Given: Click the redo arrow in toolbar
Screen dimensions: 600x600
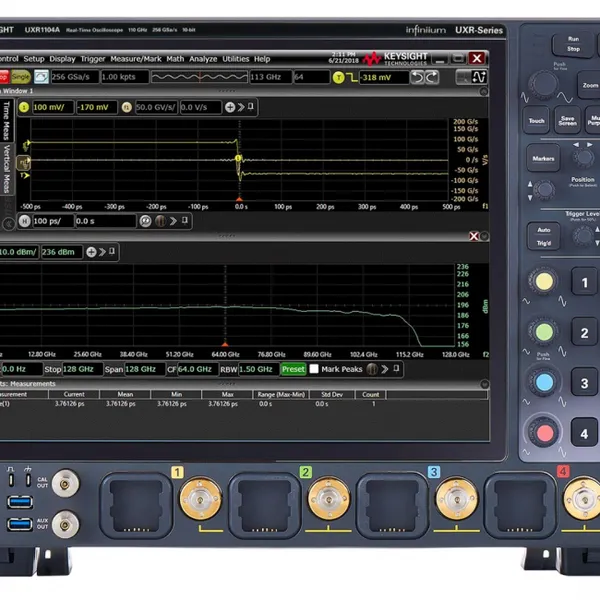Looking at the screenshot, I should coord(432,78).
